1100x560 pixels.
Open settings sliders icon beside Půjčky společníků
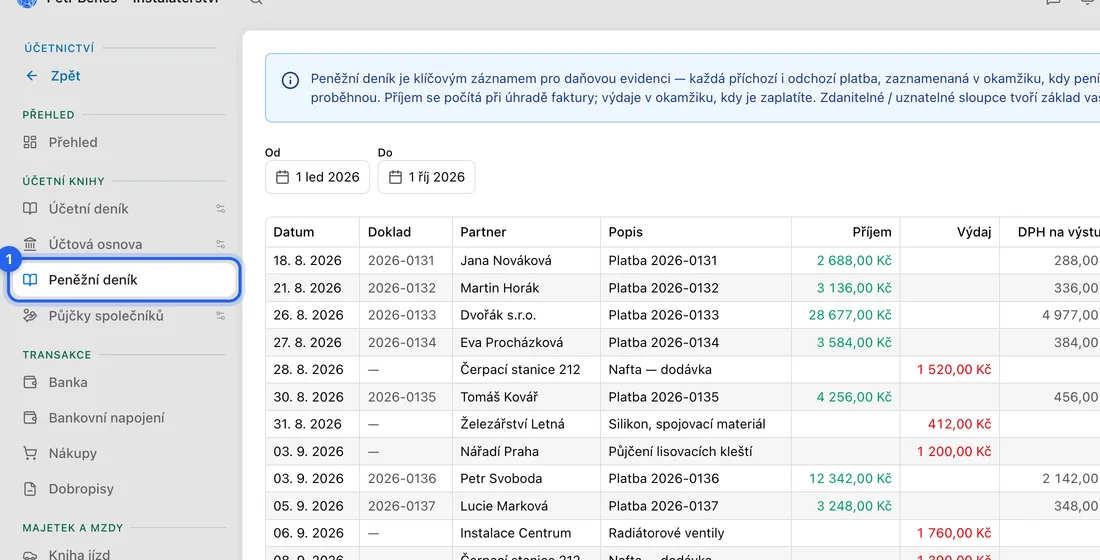point(220,316)
